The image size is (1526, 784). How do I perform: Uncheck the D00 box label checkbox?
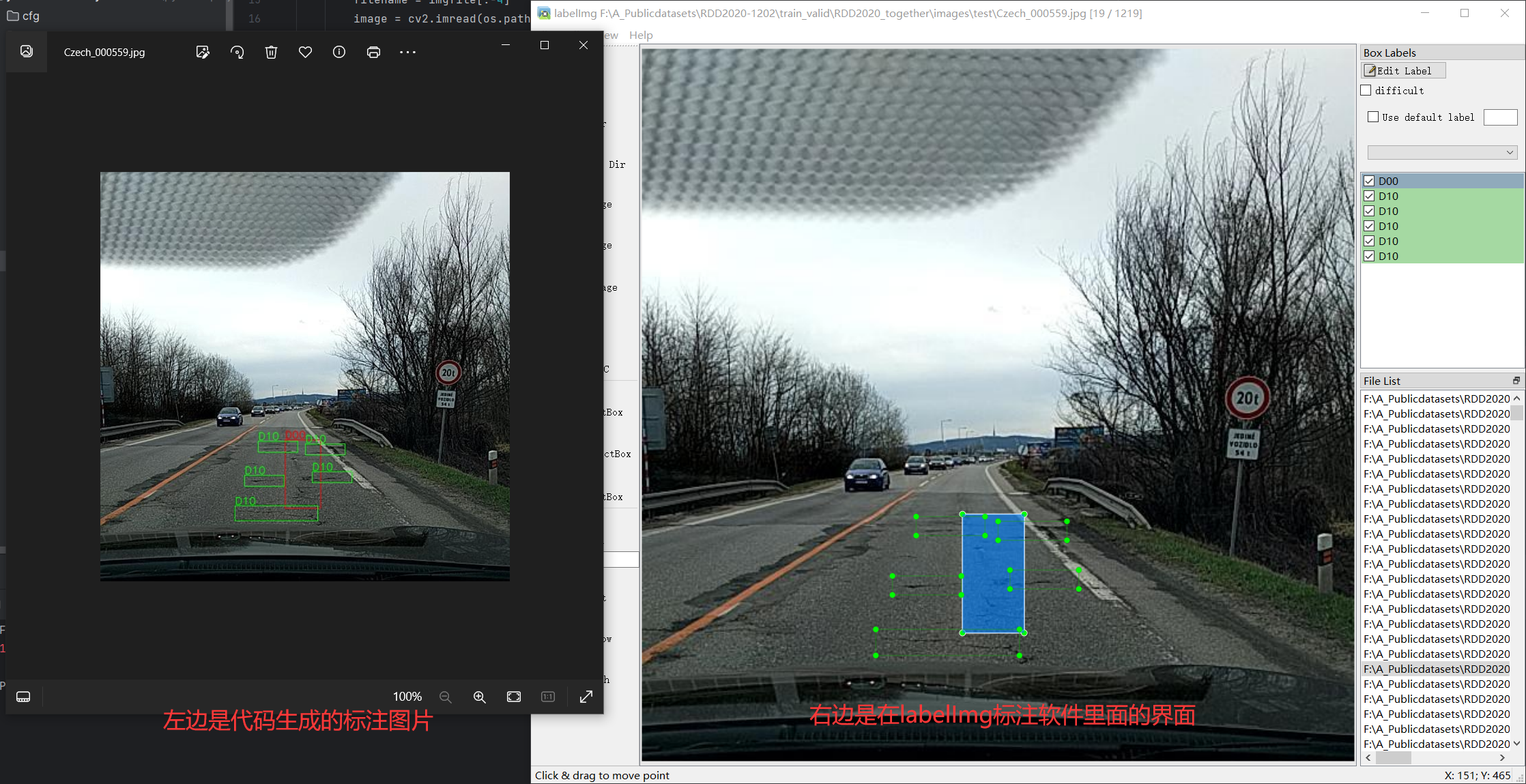1369,181
